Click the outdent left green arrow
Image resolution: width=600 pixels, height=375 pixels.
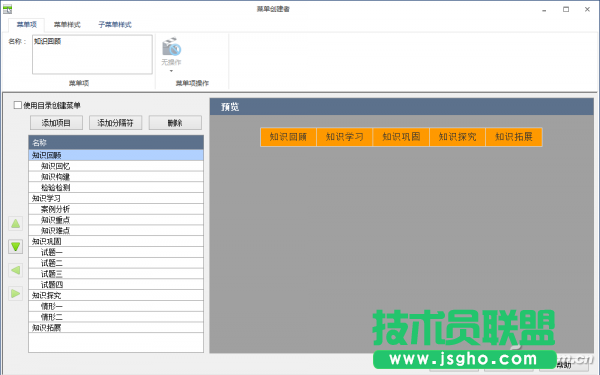tap(16, 271)
